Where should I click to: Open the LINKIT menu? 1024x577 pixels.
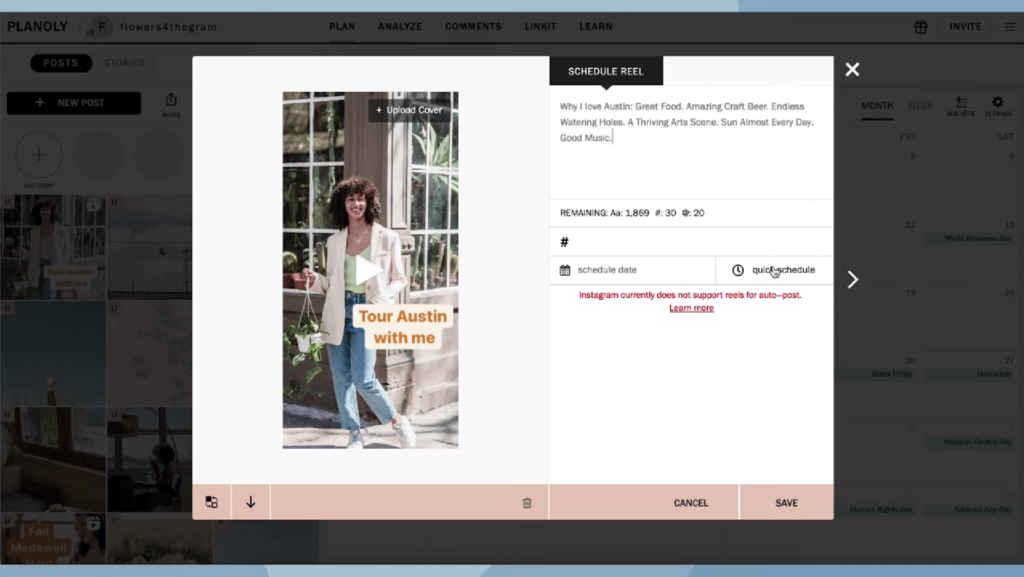pyautogui.click(x=540, y=27)
